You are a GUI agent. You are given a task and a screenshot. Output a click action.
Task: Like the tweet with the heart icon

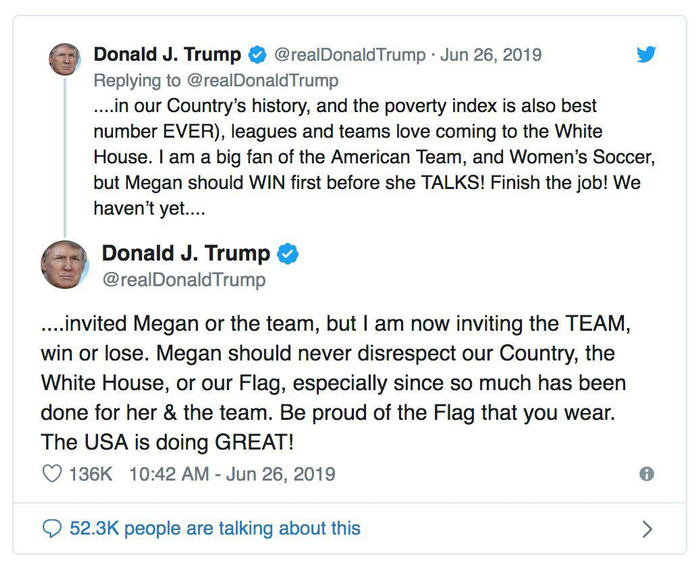coord(52,474)
